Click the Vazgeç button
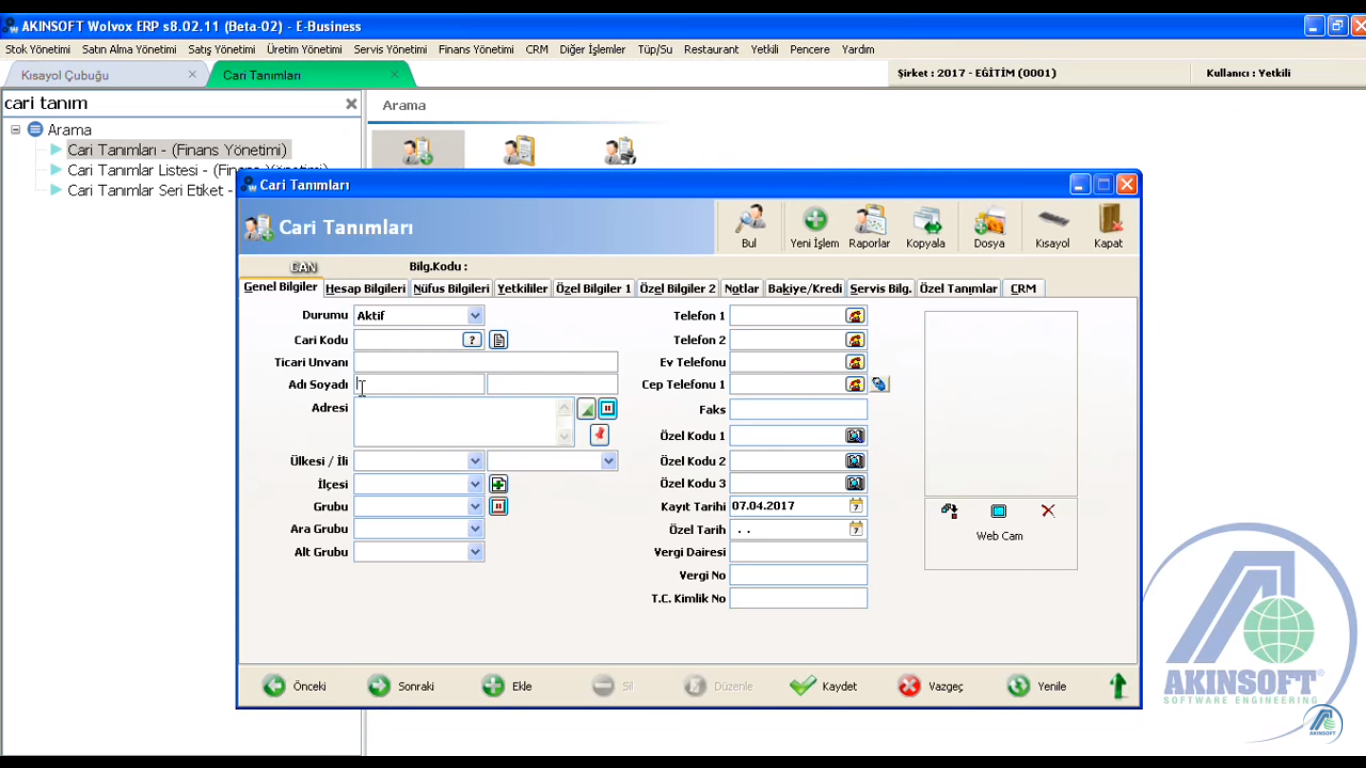The width and height of the screenshot is (1366, 768). click(x=931, y=686)
